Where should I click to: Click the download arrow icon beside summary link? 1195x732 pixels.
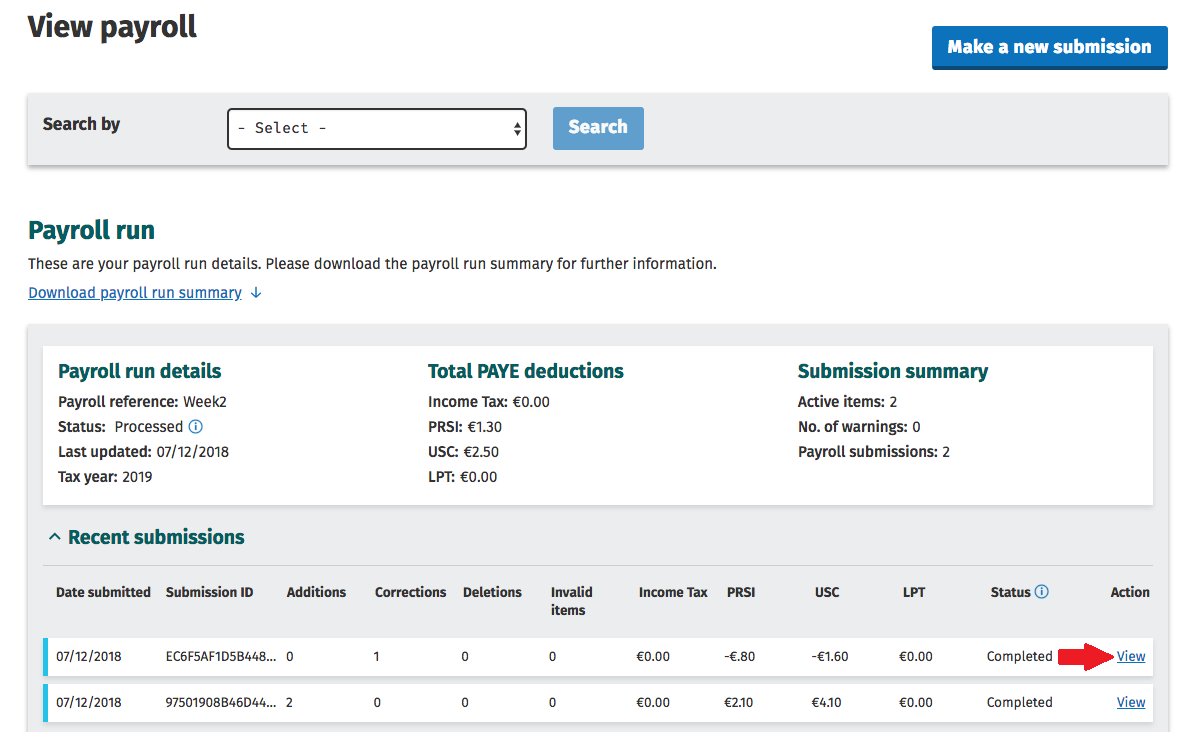click(x=256, y=293)
